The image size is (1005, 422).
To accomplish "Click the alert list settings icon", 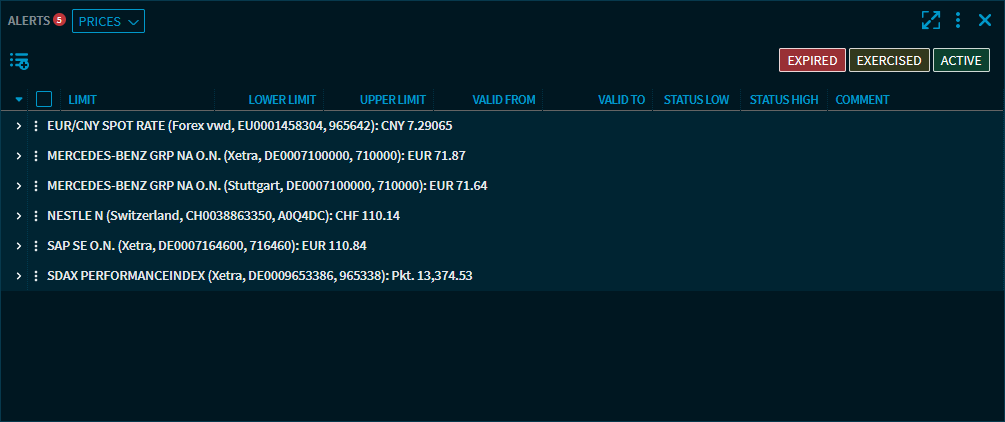I will pyautogui.click(x=19, y=61).
